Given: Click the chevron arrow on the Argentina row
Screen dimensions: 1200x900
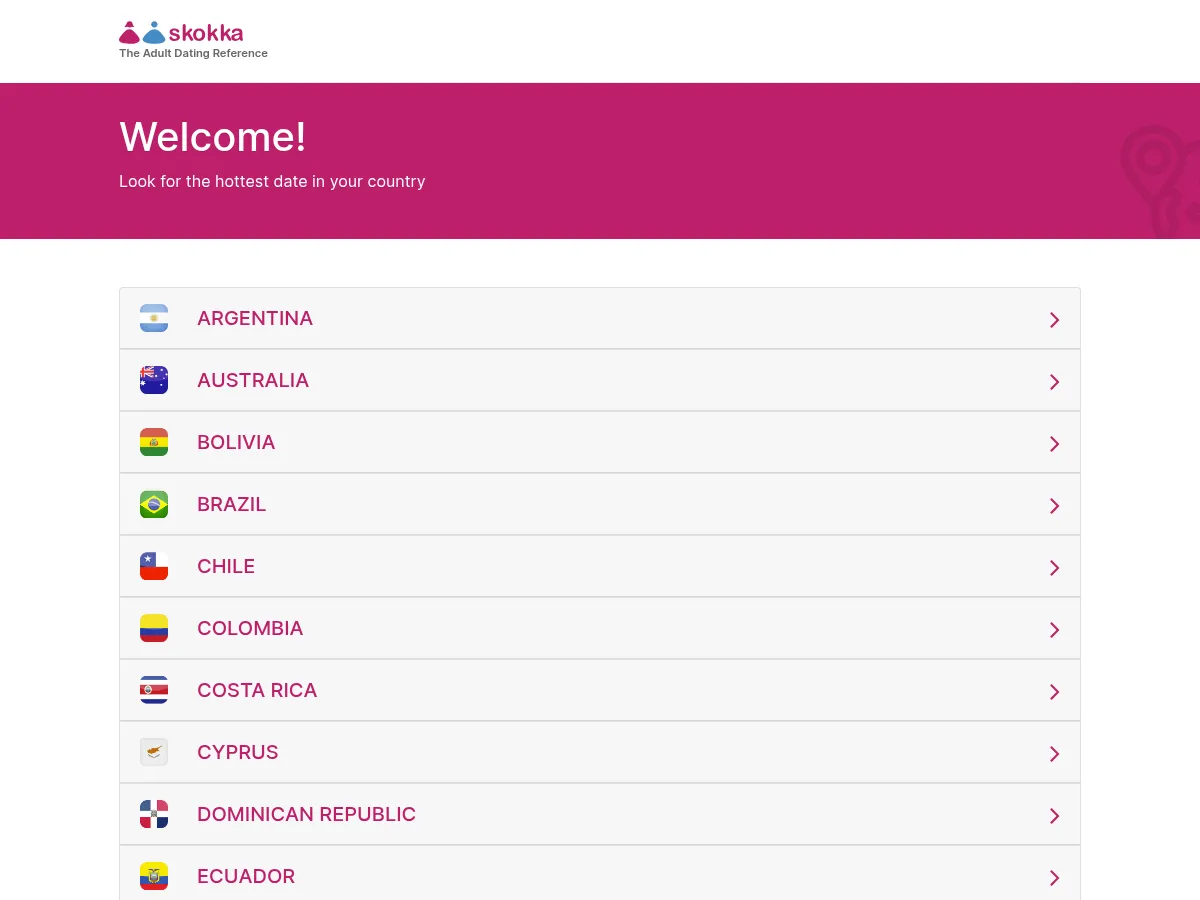Looking at the screenshot, I should click(1054, 320).
